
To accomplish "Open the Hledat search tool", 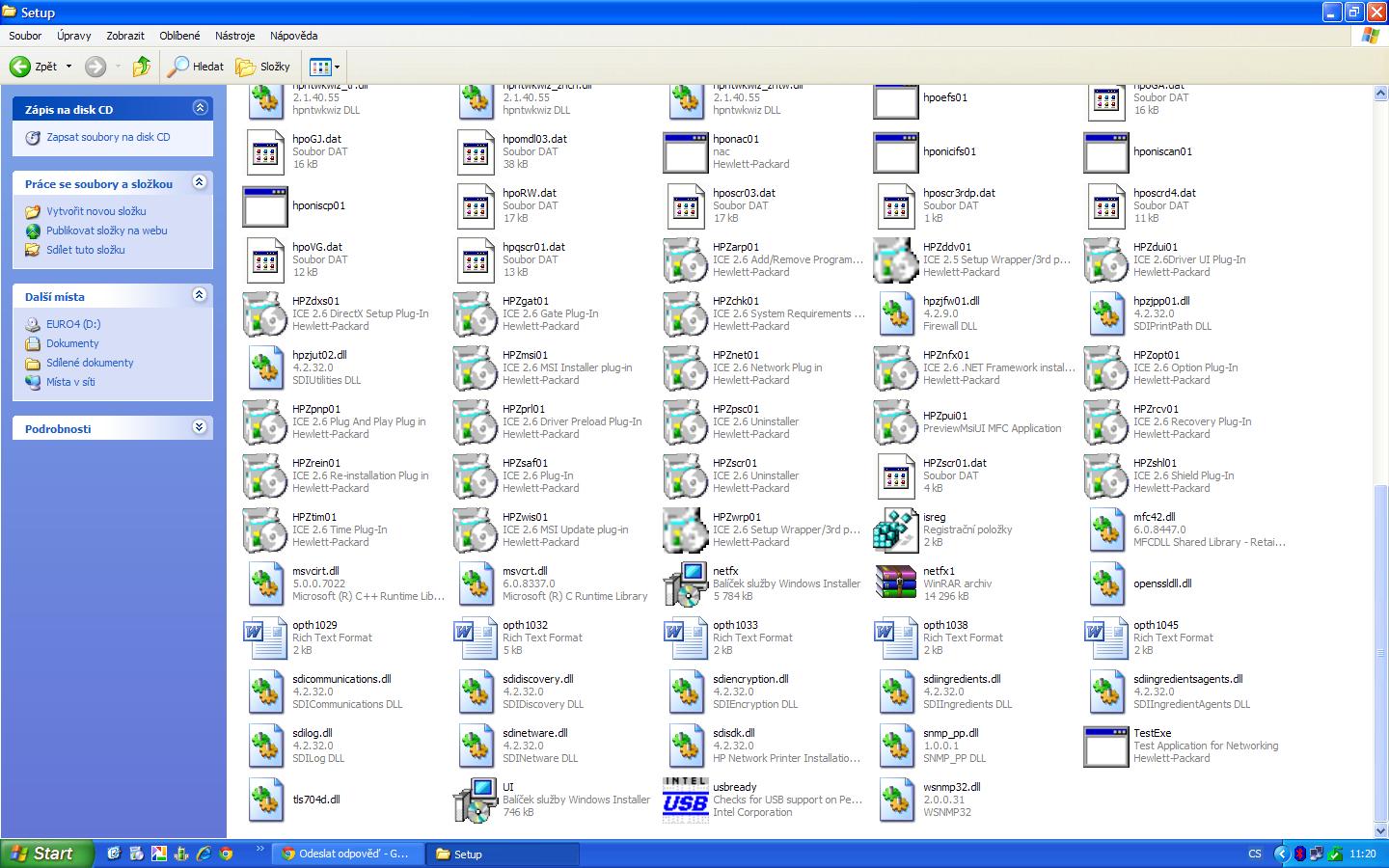I will (x=196, y=67).
